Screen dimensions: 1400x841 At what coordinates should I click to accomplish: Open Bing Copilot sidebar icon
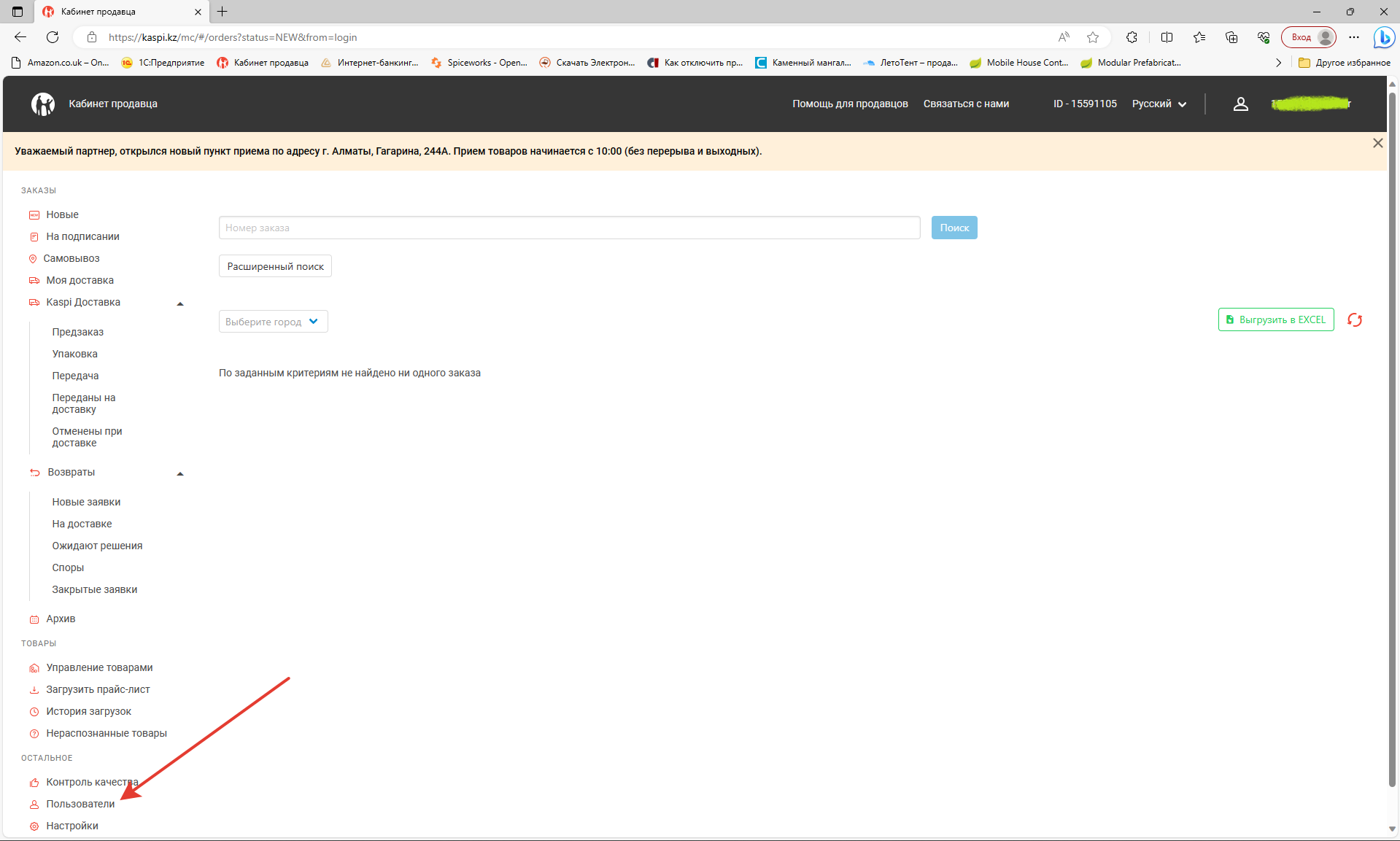coord(1383,37)
